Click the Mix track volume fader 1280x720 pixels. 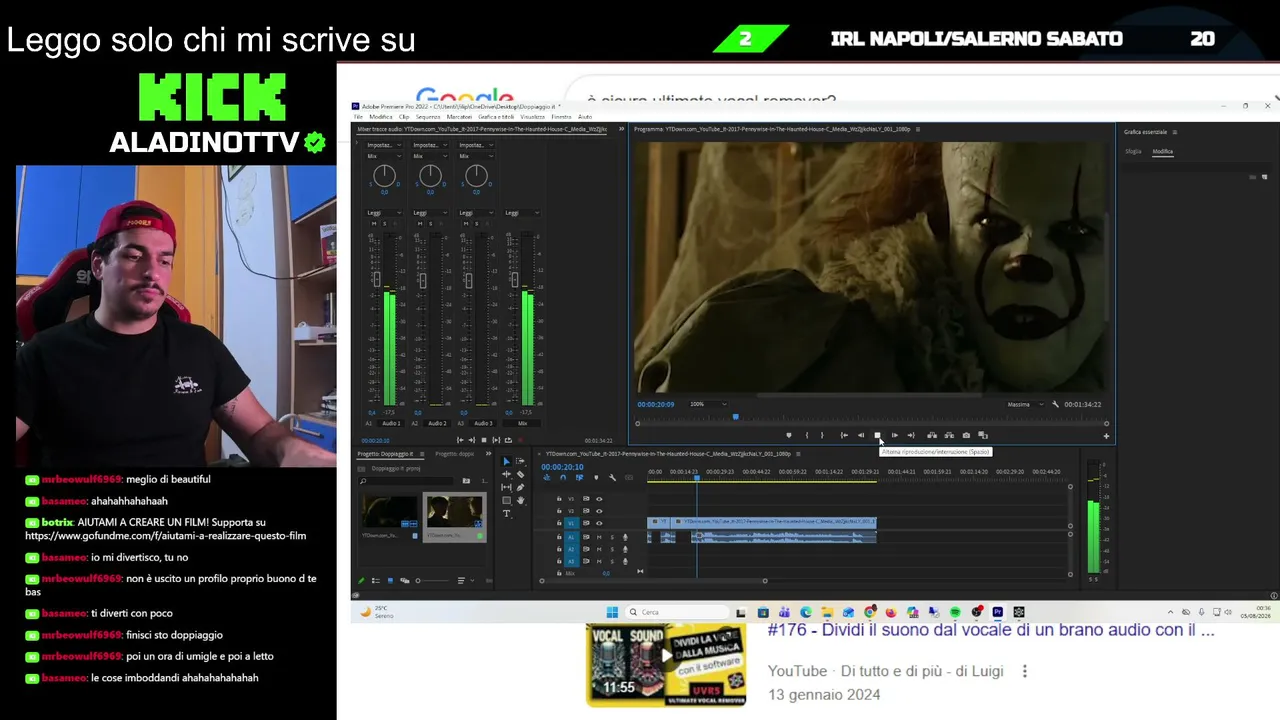pos(514,280)
